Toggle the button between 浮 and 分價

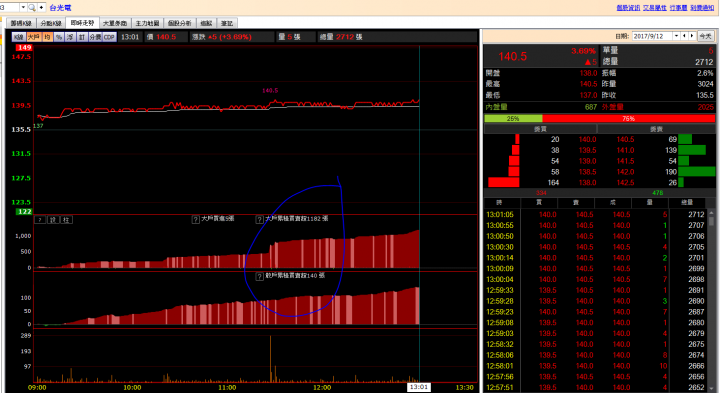click(82, 37)
